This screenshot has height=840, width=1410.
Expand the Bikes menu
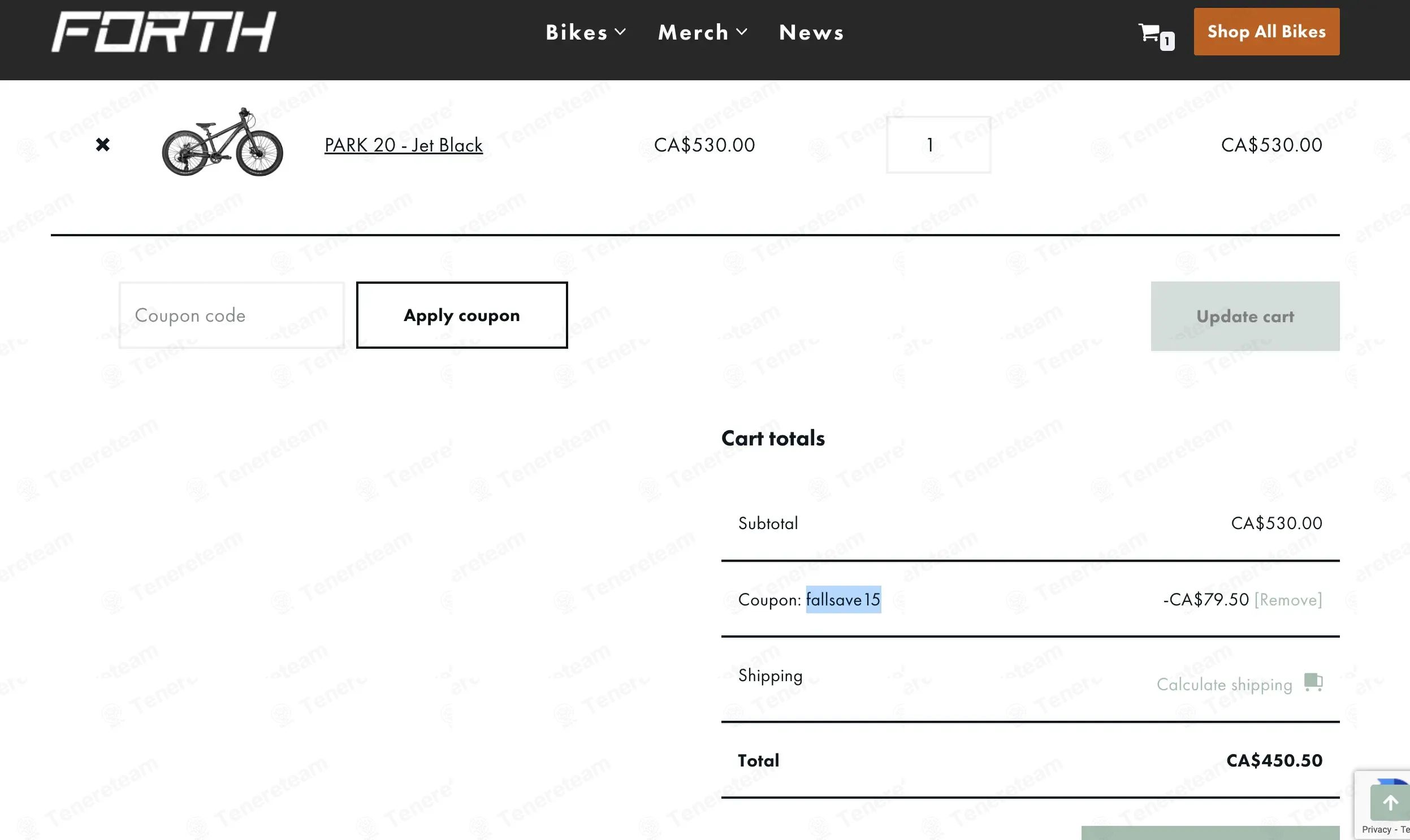(x=586, y=32)
